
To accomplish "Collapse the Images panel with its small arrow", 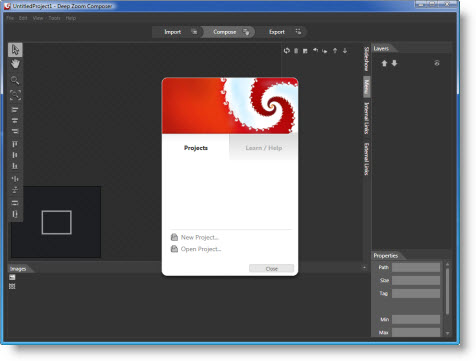I will (364, 267).
